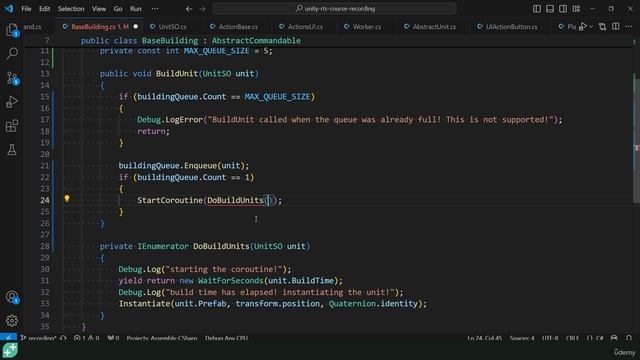
Task: Switch to the ActionsUI.cs tab
Action: (304, 27)
